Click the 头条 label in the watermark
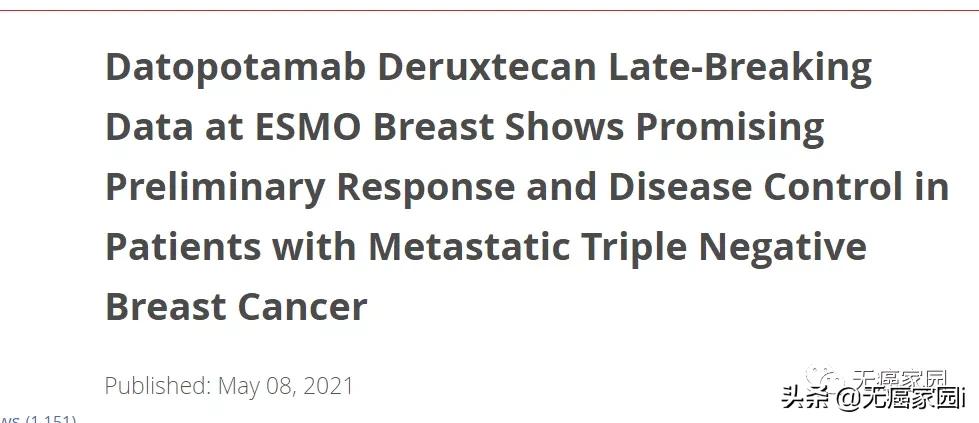 (805, 399)
